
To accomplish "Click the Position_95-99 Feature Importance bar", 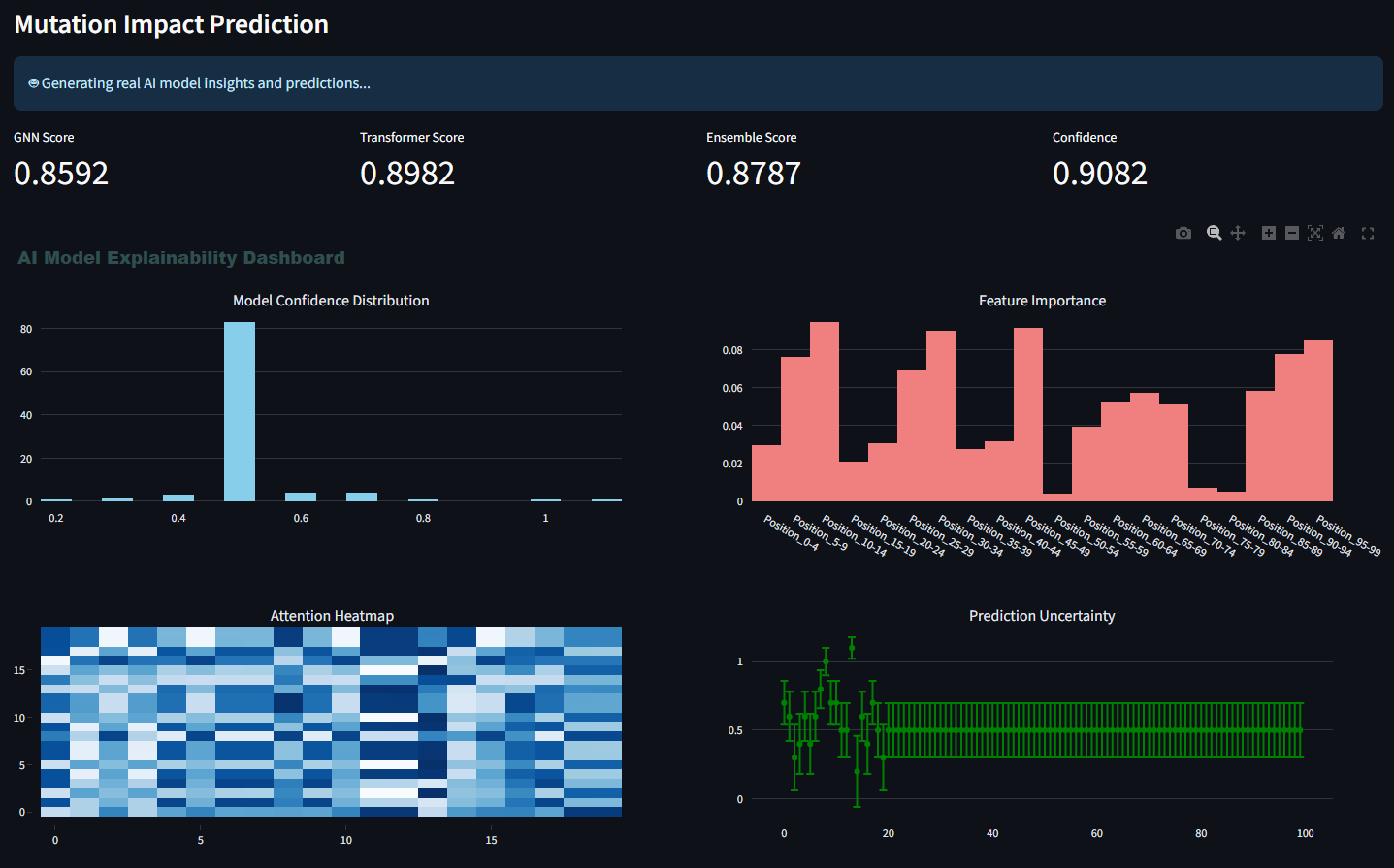I will [x=1318, y=421].
